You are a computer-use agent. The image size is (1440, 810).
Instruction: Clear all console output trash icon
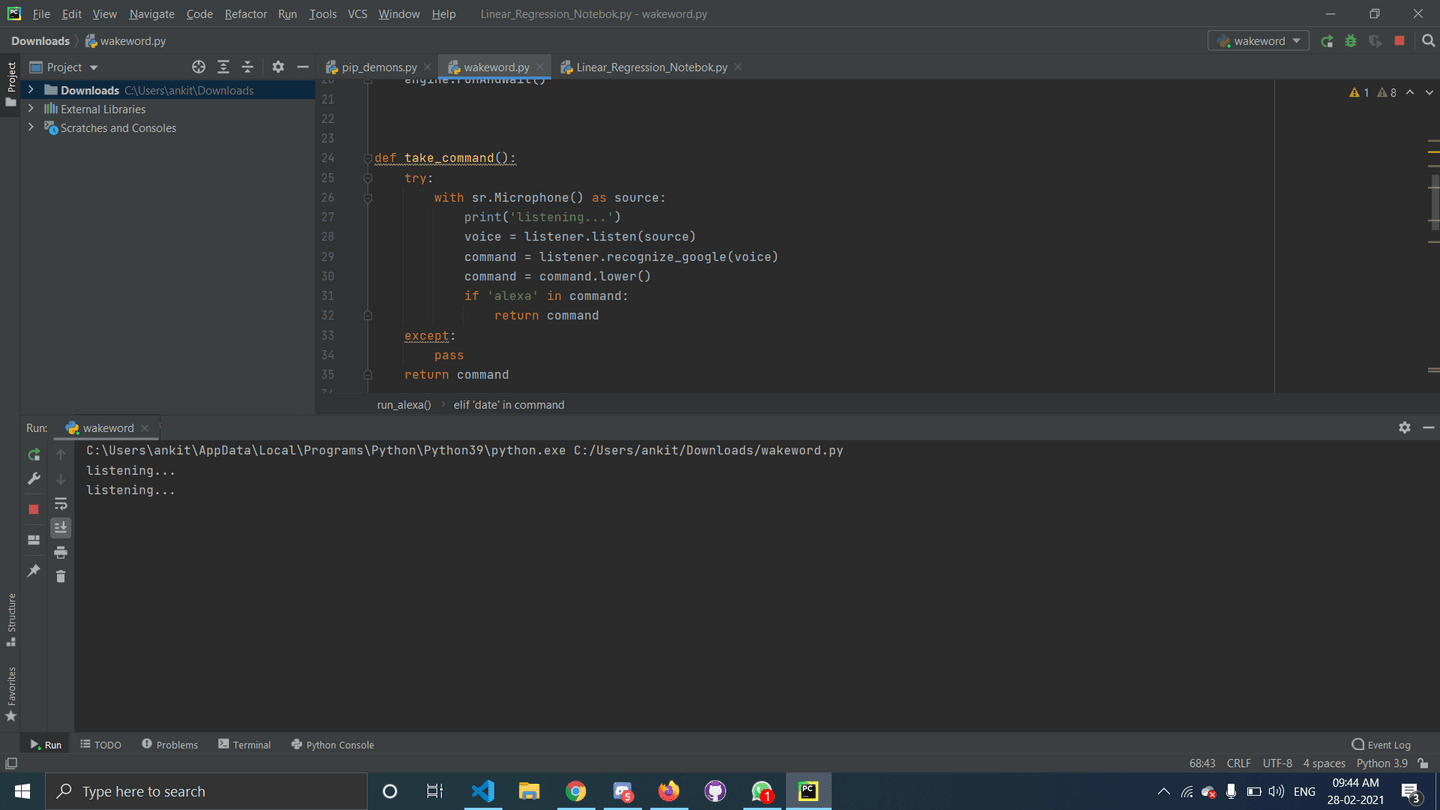(61, 576)
